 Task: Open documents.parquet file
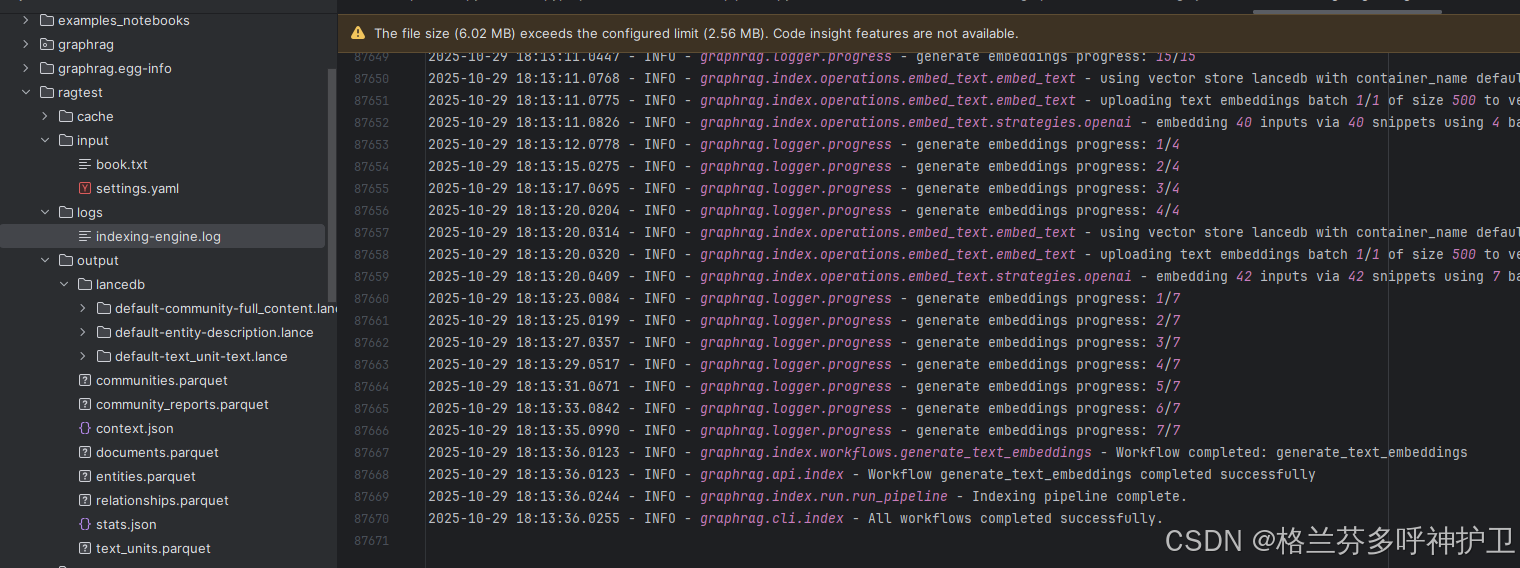[157, 452]
